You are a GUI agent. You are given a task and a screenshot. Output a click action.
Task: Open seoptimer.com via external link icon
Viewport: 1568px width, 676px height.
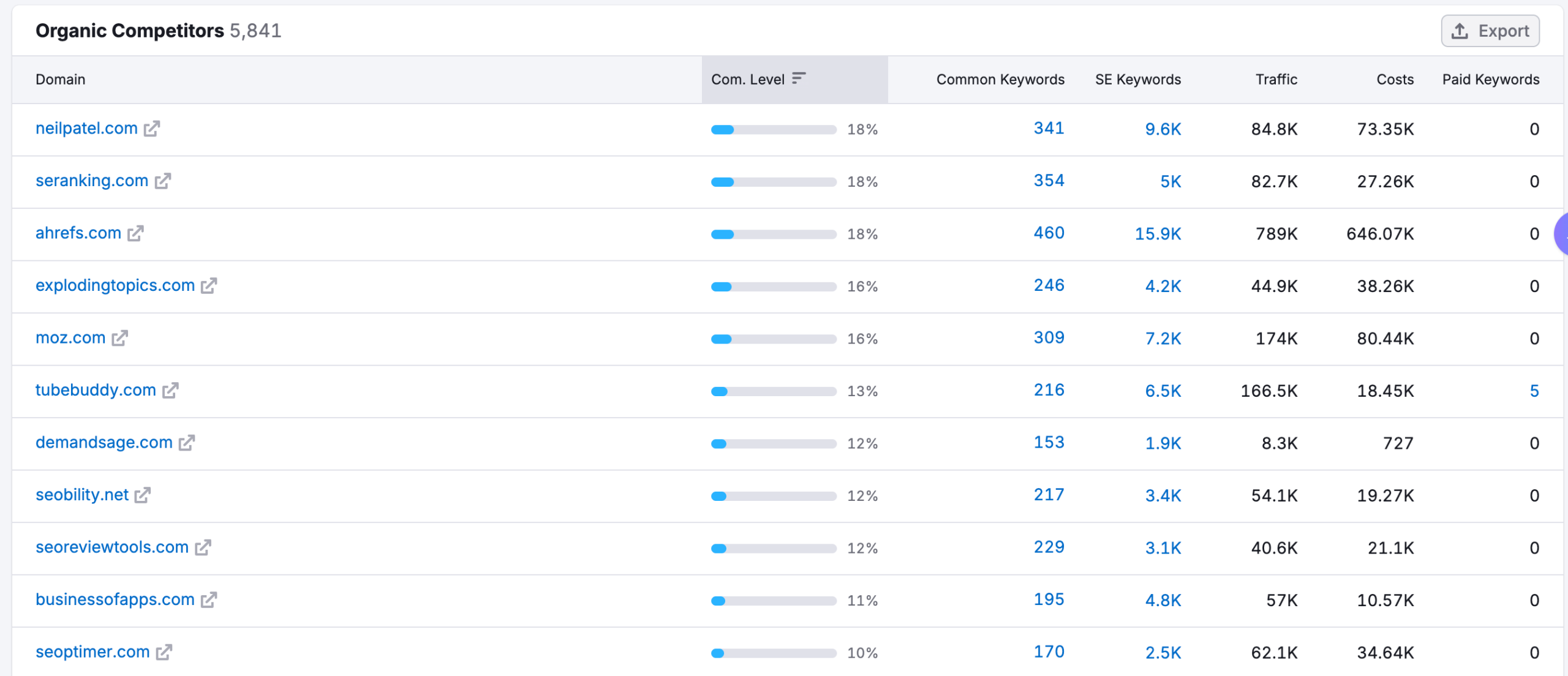pyautogui.click(x=164, y=652)
